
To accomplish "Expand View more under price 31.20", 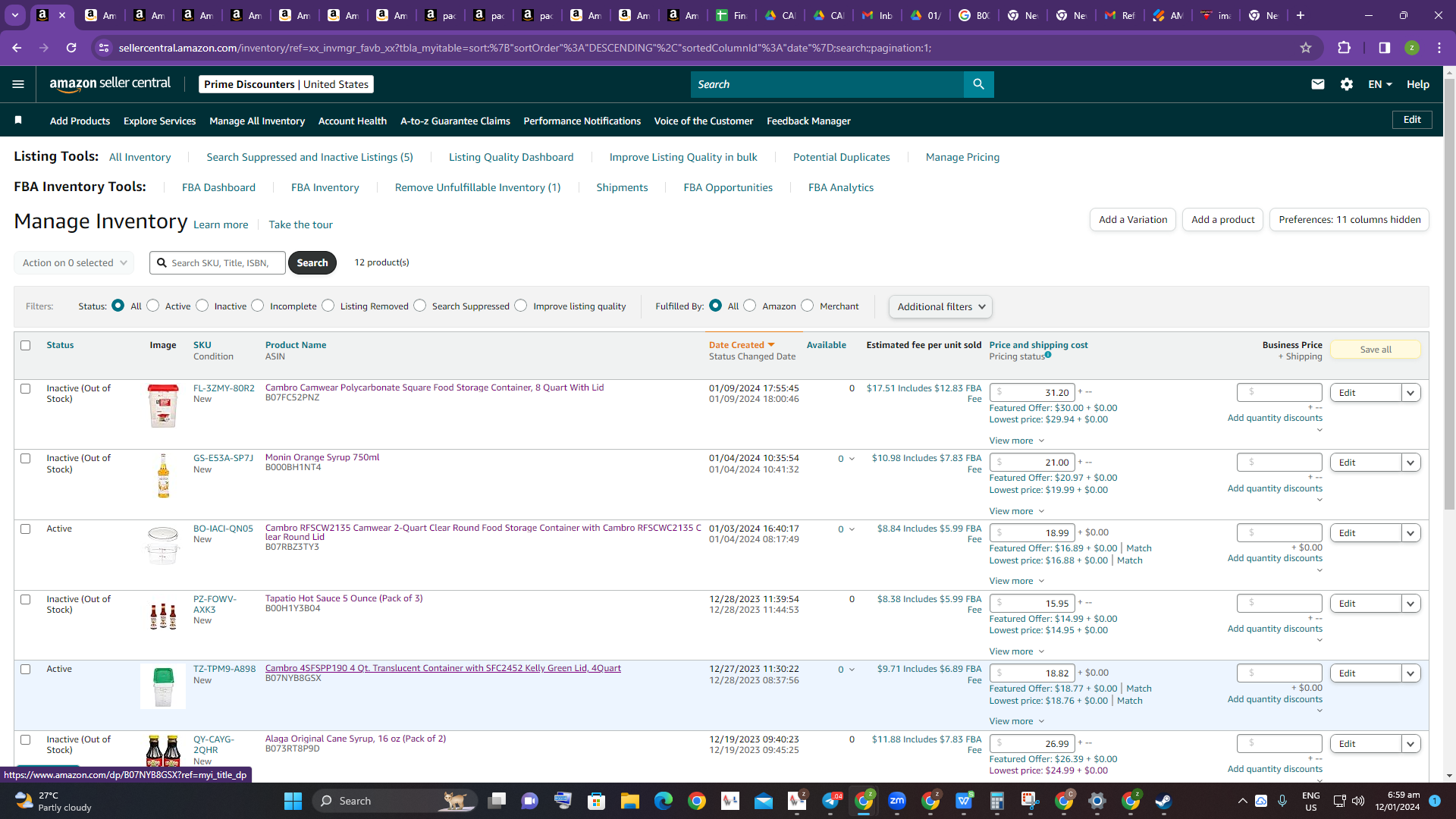I will click(x=1016, y=441).
